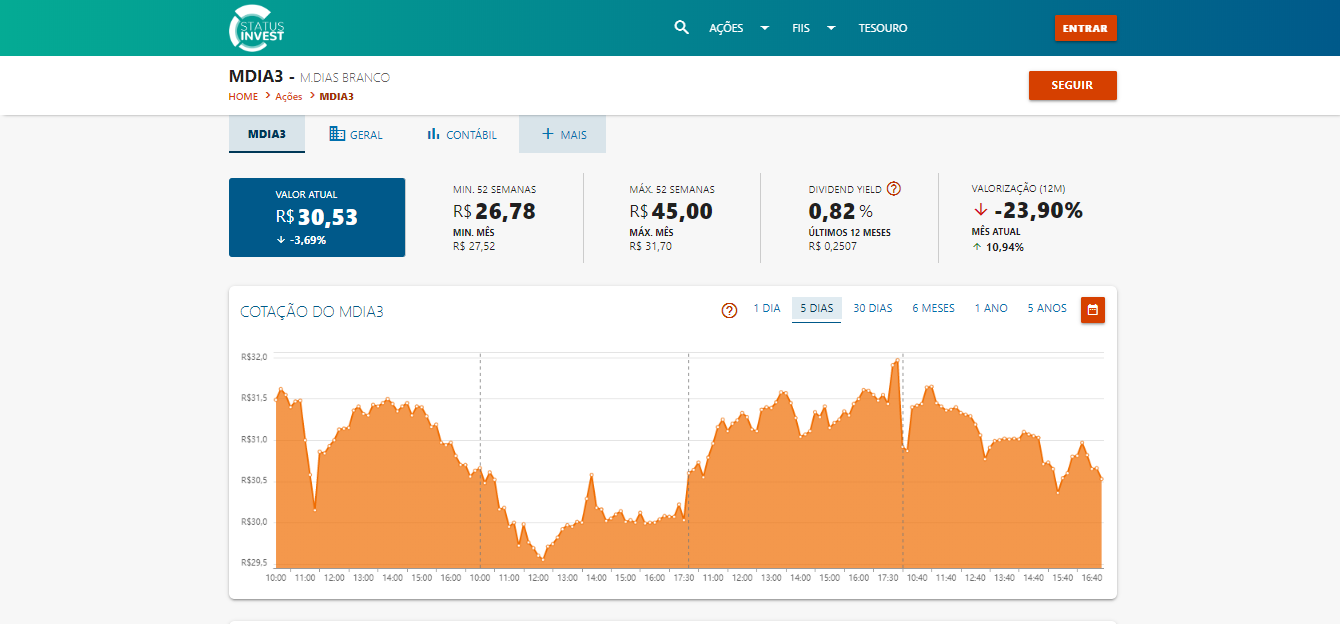Click the Status Invest logo
The height and width of the screenshot is (624, 1340).
(x=258, y=28)
